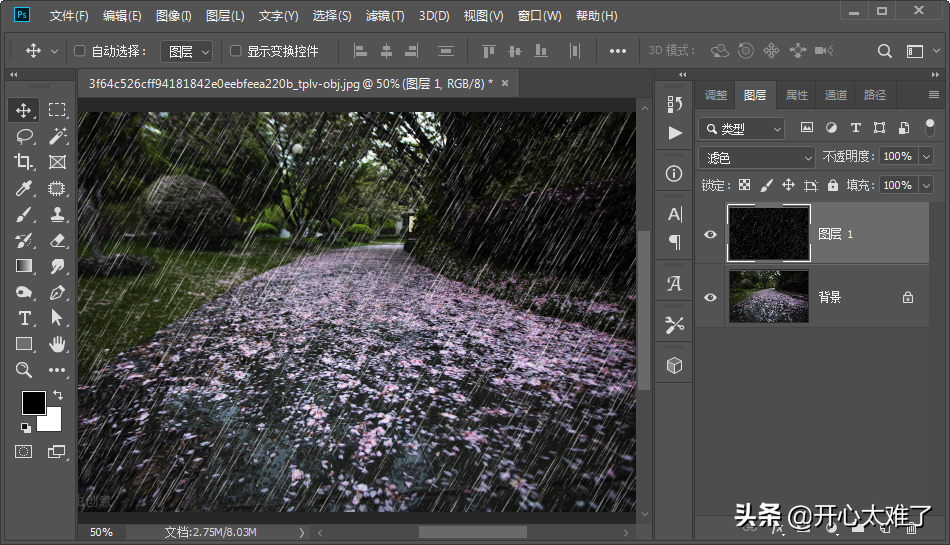Toggle the pixel layer filter

(x=807, y=128)
